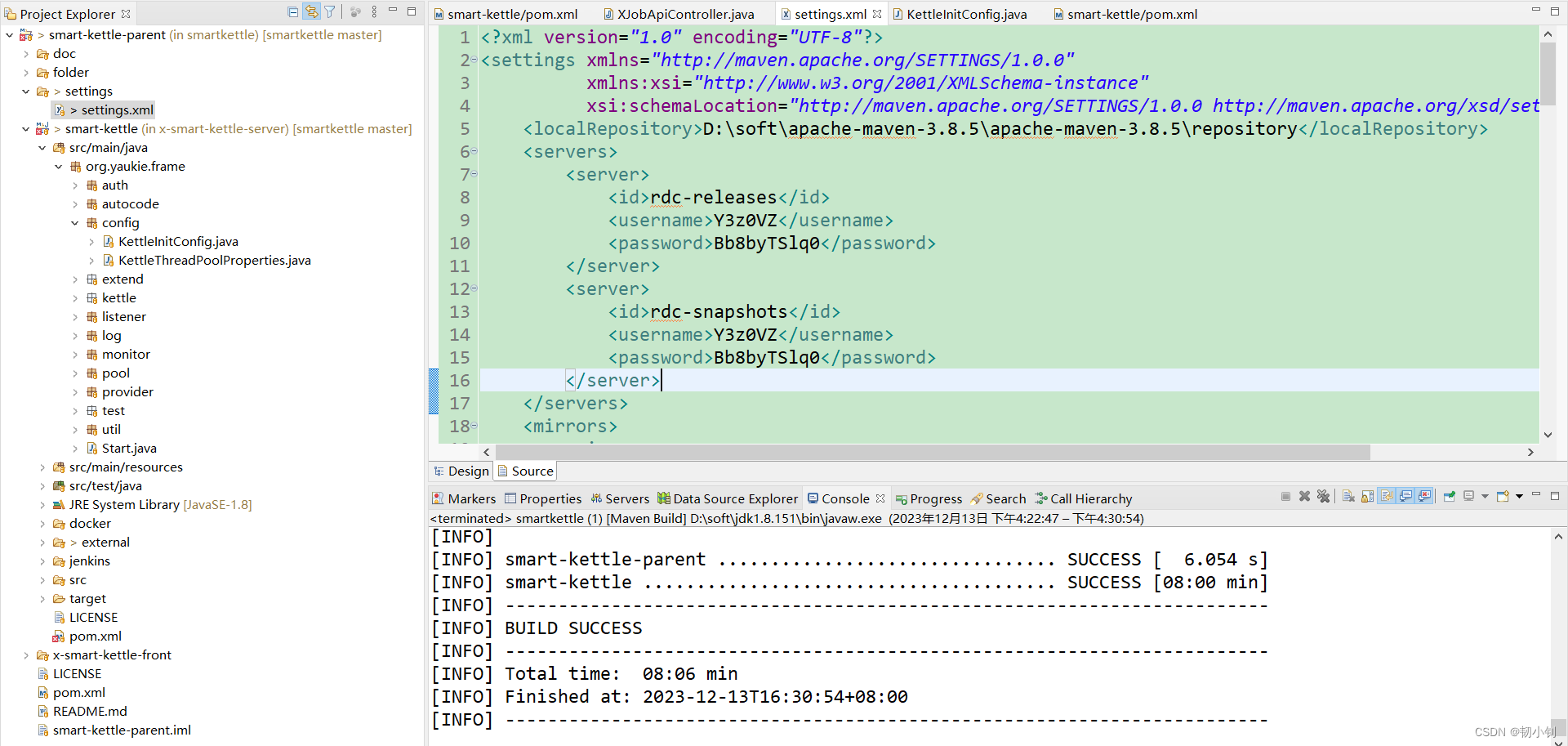The width and height of the screenshot is (1568, 746).
Task: Switch to the Design tab
Action: click(x=461, y=471)
